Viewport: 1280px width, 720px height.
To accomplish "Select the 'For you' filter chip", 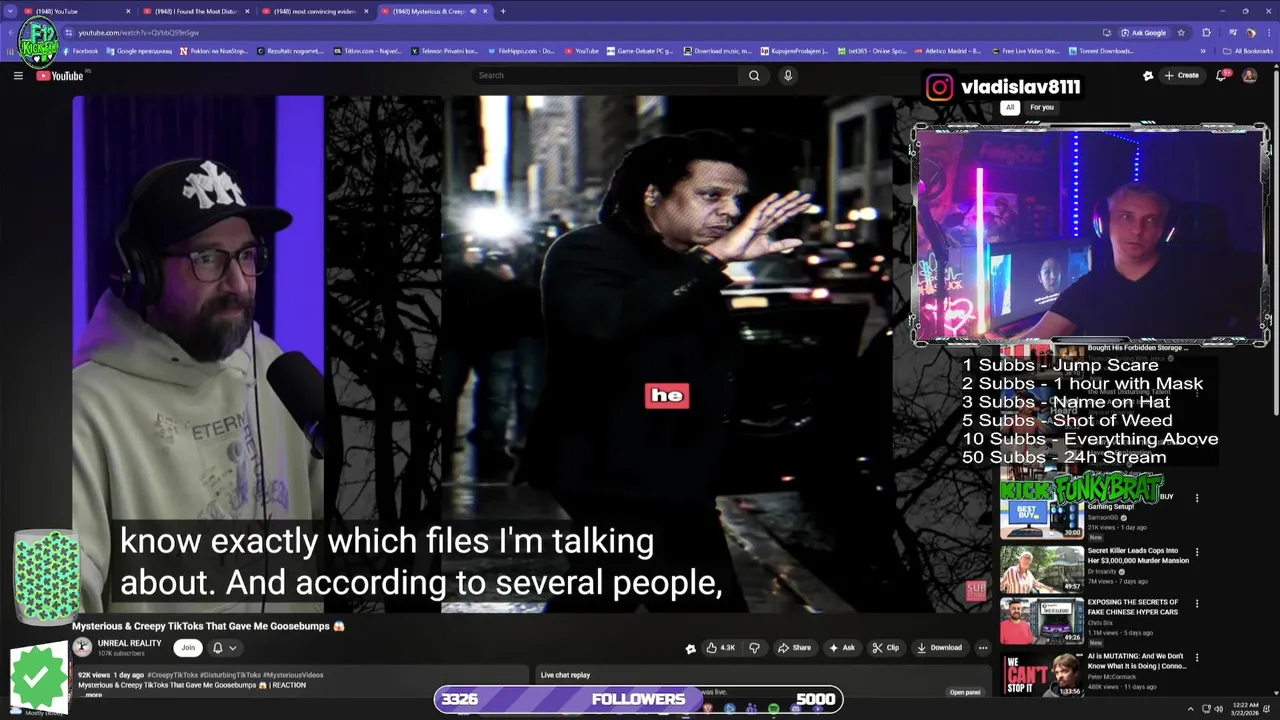I will point(1042,107).
